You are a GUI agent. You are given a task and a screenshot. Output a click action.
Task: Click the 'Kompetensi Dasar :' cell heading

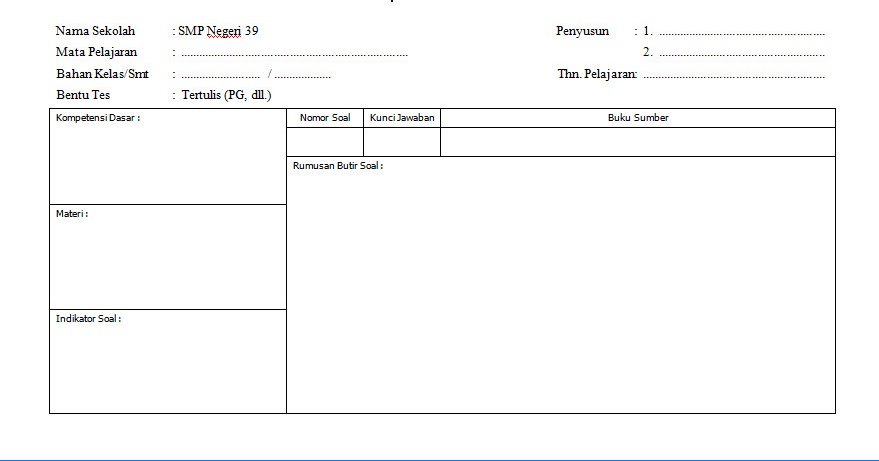click(98, 118)
